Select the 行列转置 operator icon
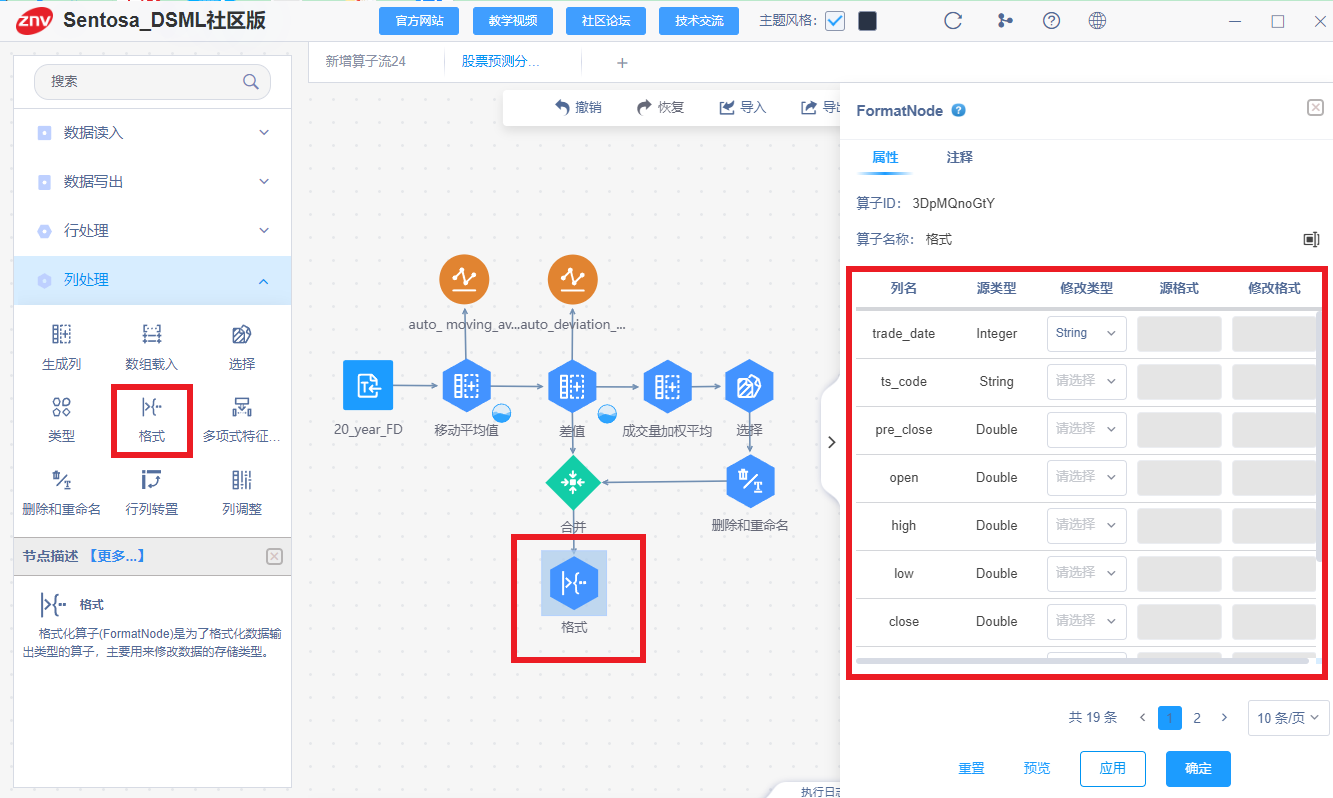This screenshot has width=1333, height=798. (152, 478)
